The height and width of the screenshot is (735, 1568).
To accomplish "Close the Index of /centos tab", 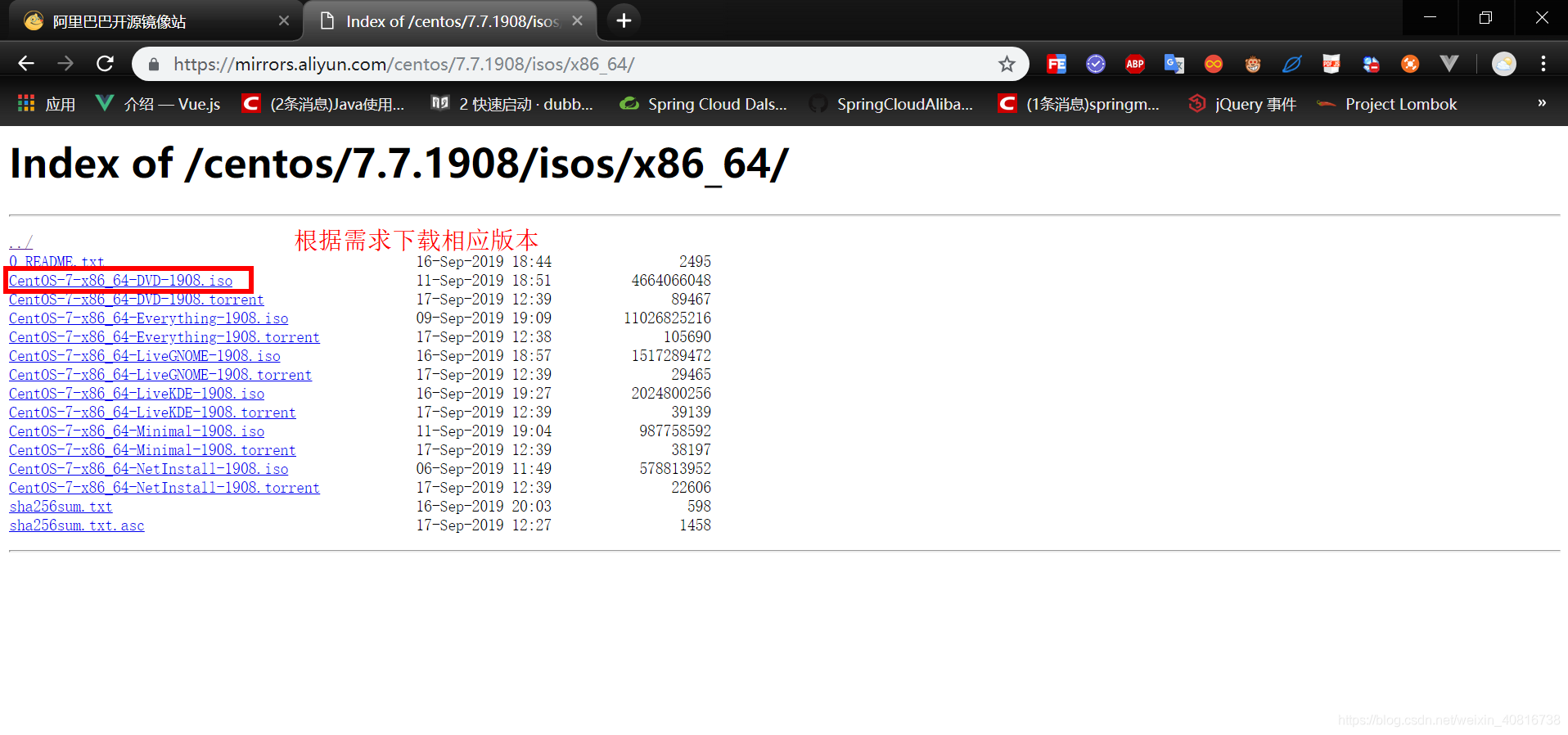I will (x=578, y=20).
